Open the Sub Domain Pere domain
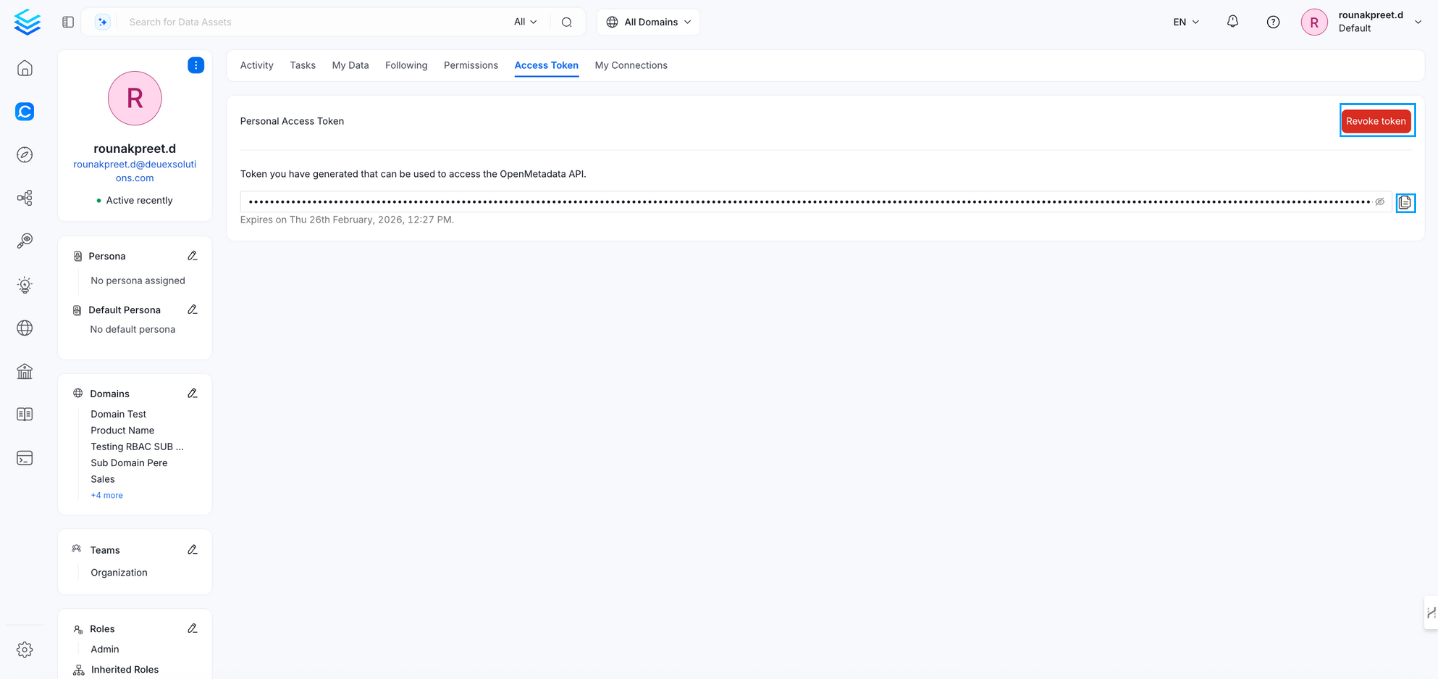Screen dimensions: 1438x679 (129, 463)
